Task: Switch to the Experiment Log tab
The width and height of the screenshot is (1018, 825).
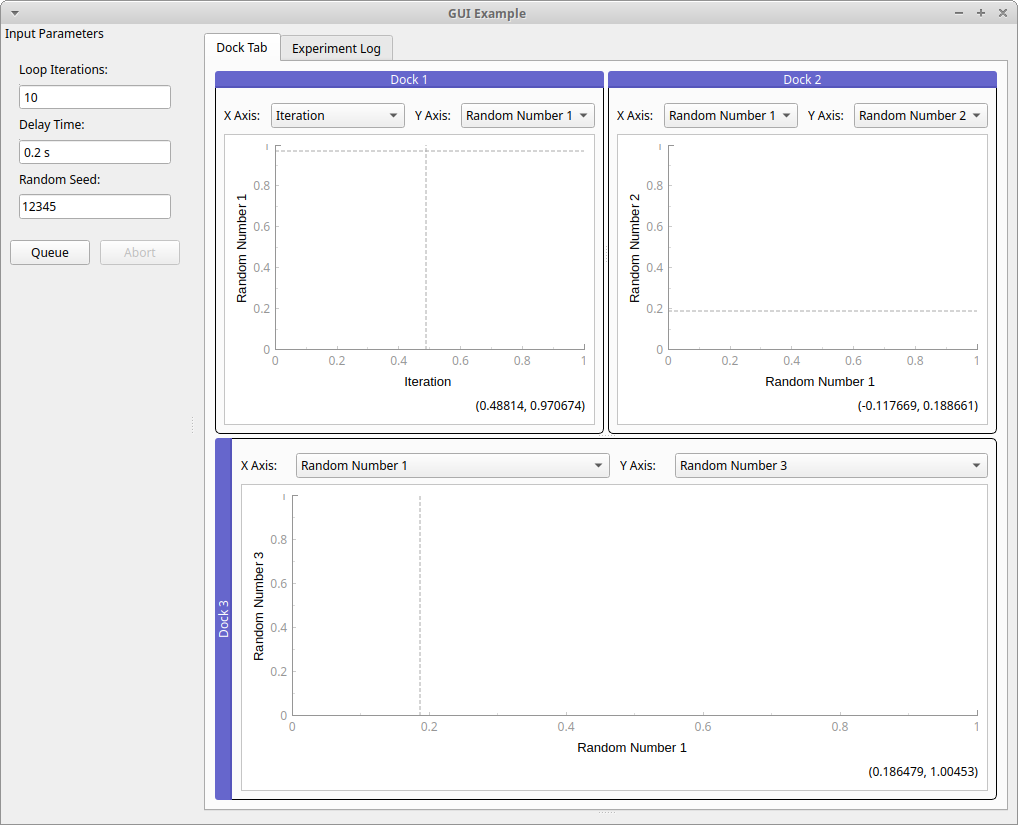Action: pos(336,49)
